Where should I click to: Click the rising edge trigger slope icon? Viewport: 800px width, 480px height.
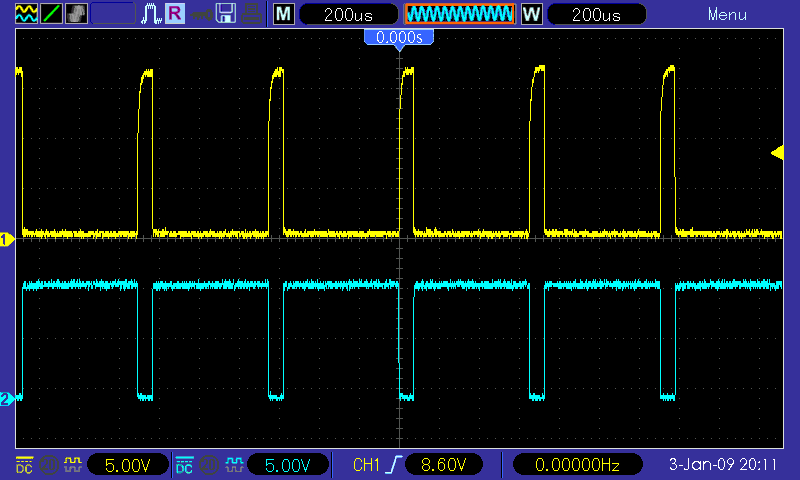393,465
